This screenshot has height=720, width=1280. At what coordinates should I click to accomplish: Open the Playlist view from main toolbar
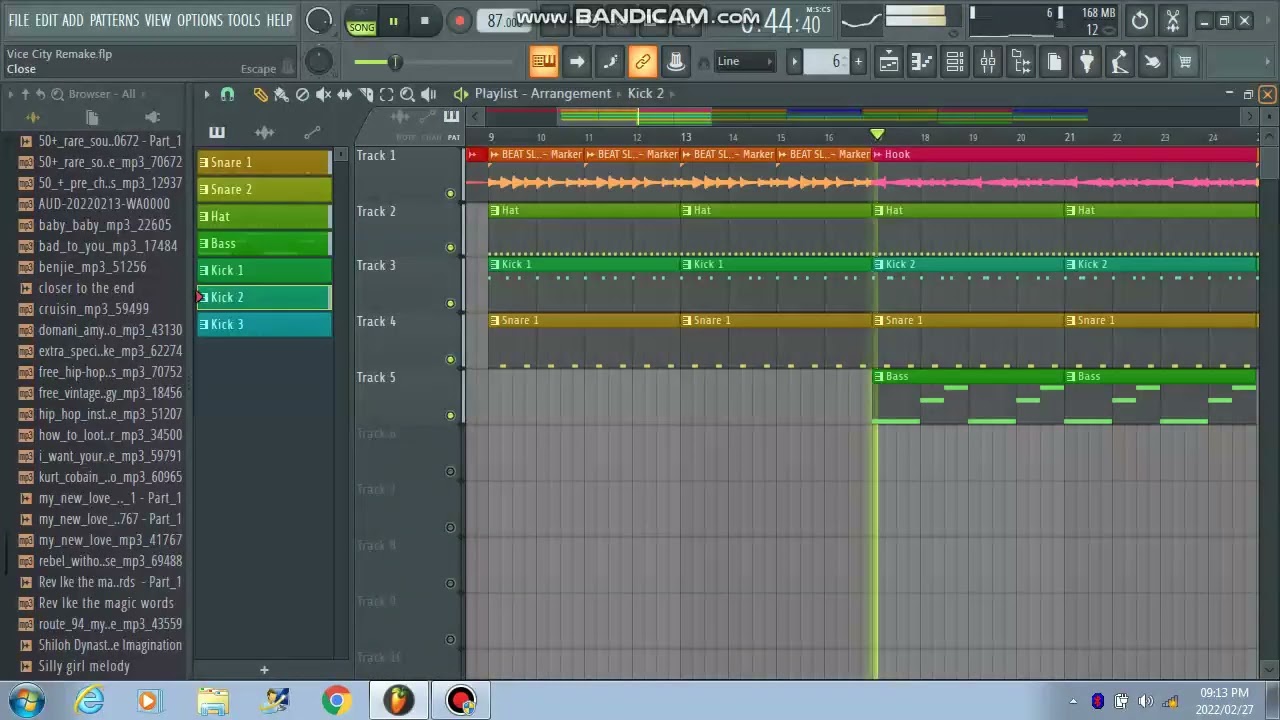tap(889, 62)
